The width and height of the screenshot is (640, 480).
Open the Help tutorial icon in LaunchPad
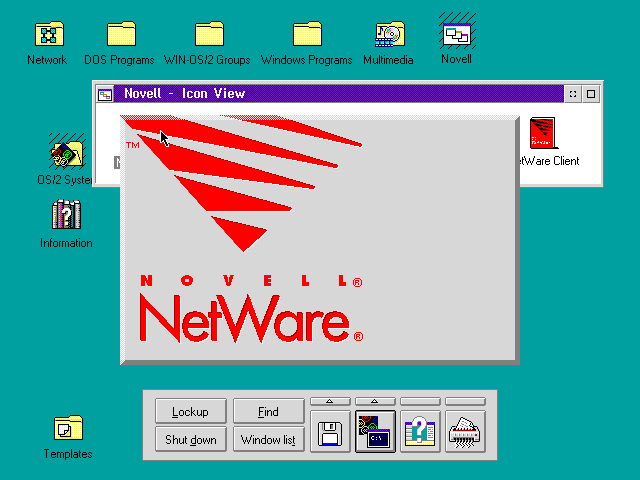pyautogui.click(x=420, y=432)
